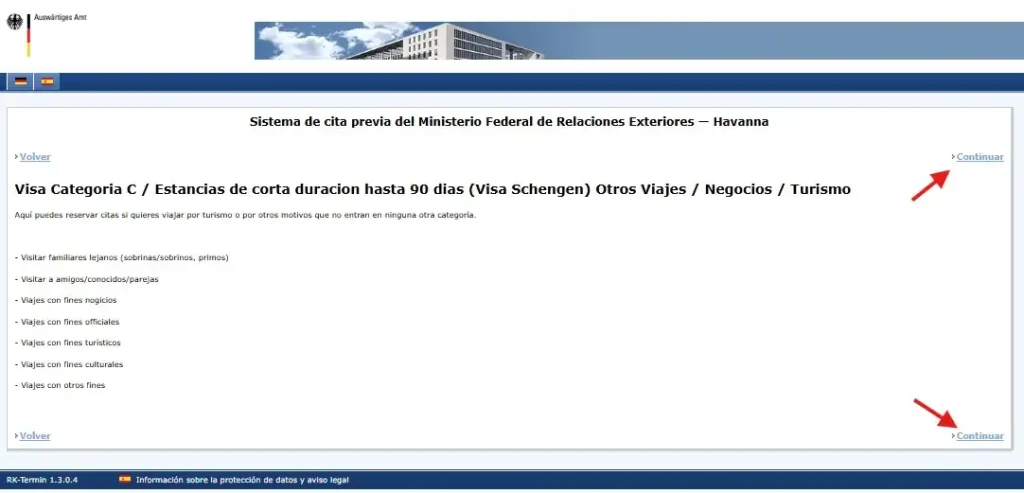Click 'Viajes con fines officiales' line
Screen dimensions: 1024x493
(67, 321)
